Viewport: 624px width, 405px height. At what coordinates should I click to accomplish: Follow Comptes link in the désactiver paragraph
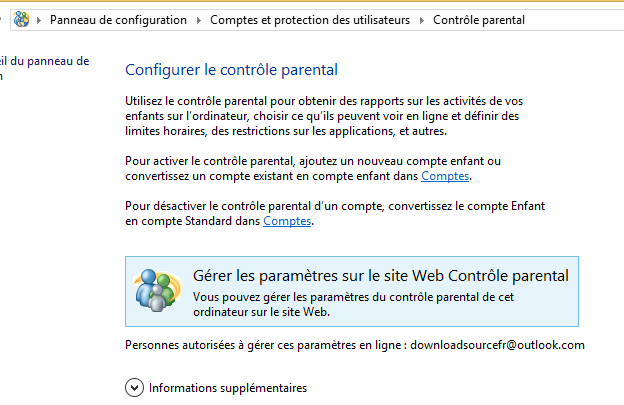(287, 221)
